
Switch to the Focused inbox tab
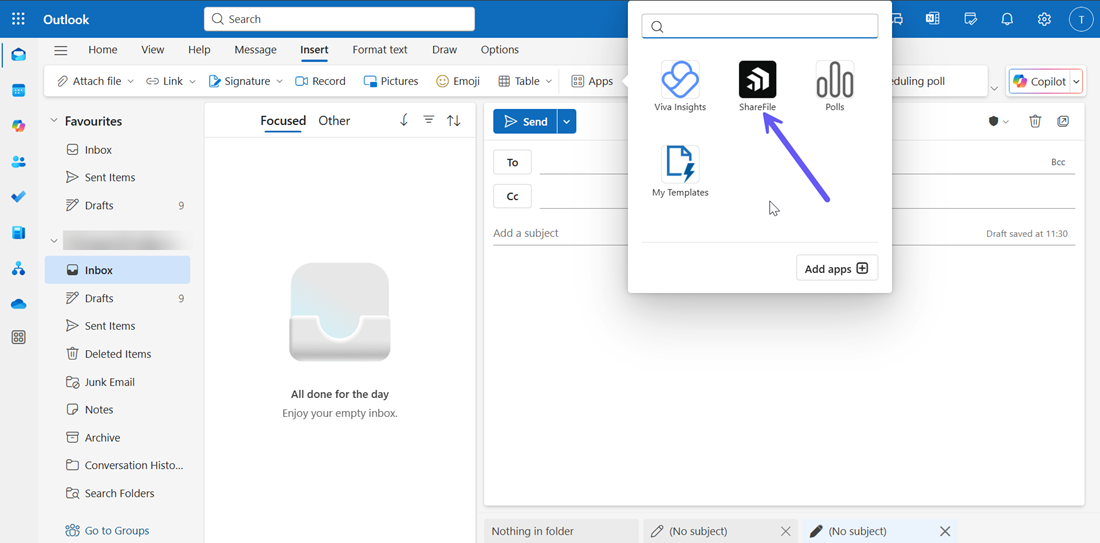pos(283,121)
